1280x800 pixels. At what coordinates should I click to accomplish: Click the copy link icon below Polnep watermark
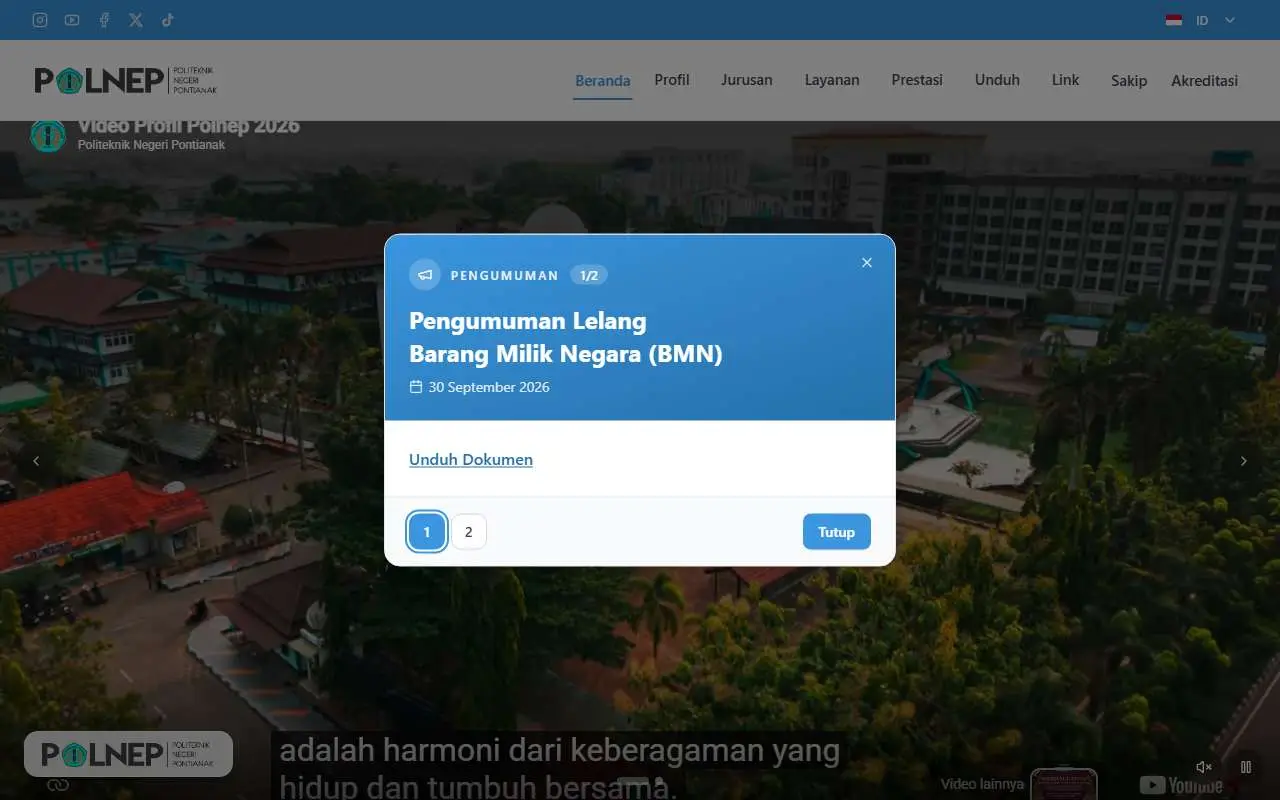pos(58,786)
